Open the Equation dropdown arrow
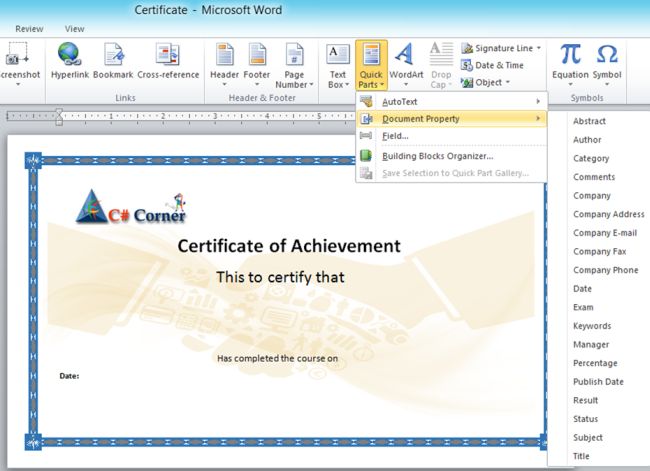This screenshot has width=650, height=471. point(570,85)
